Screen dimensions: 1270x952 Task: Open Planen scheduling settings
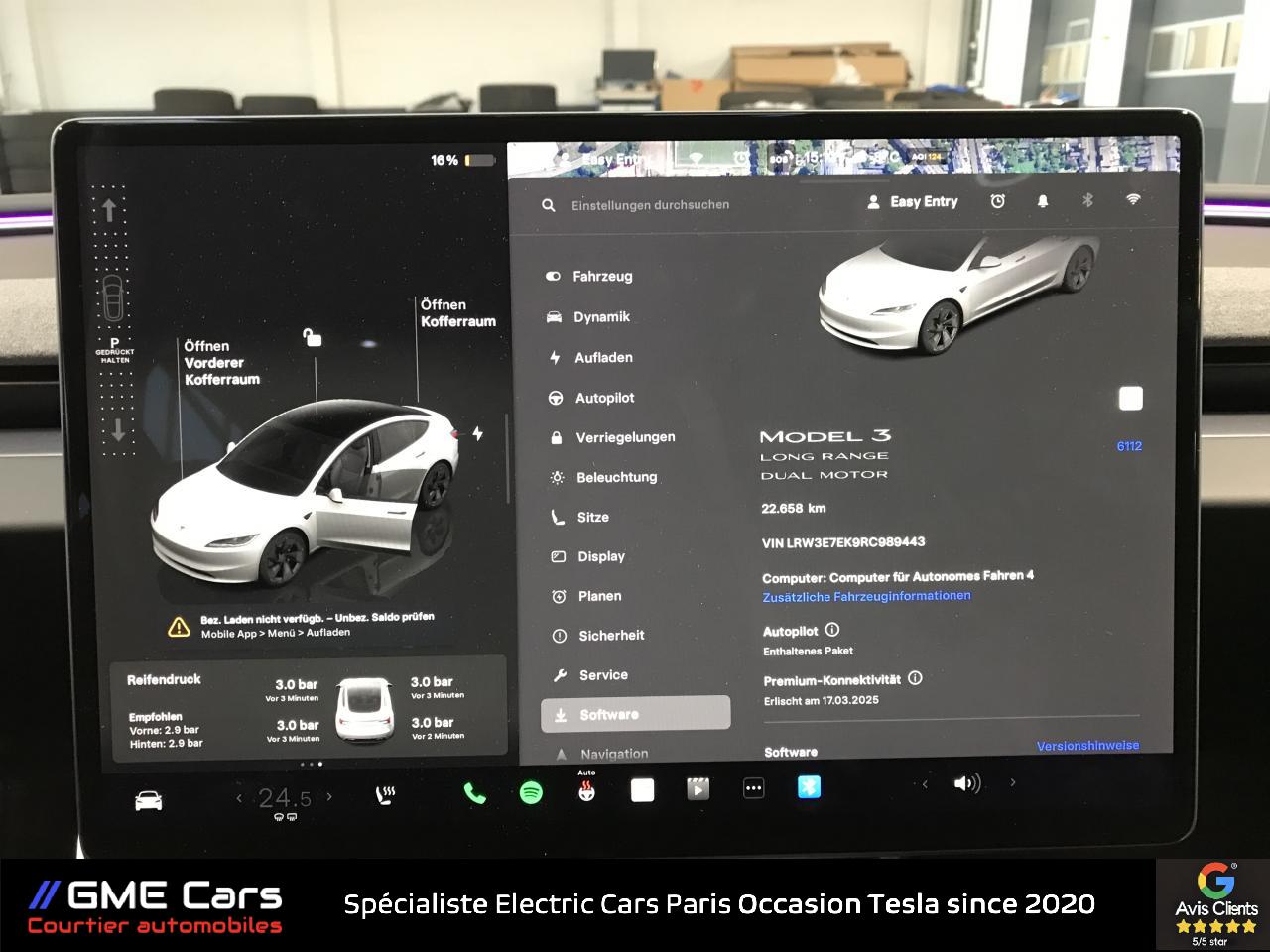point(587,596)
